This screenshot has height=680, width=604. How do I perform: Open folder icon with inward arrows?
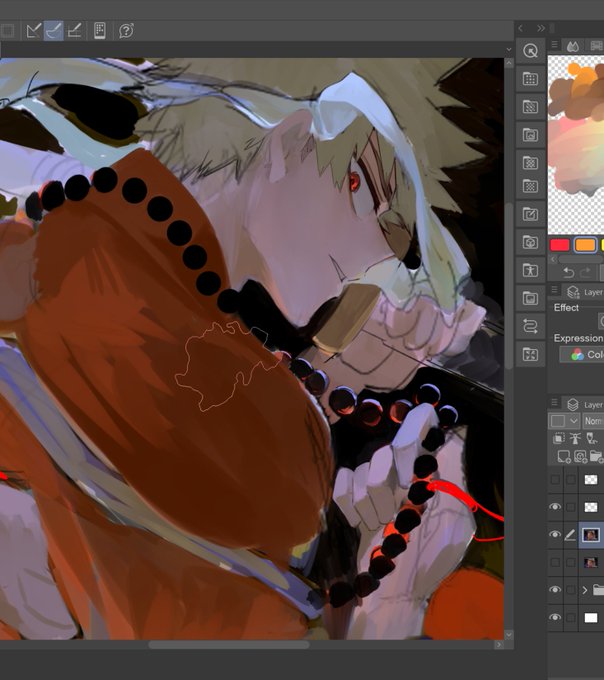coord(530,354)
